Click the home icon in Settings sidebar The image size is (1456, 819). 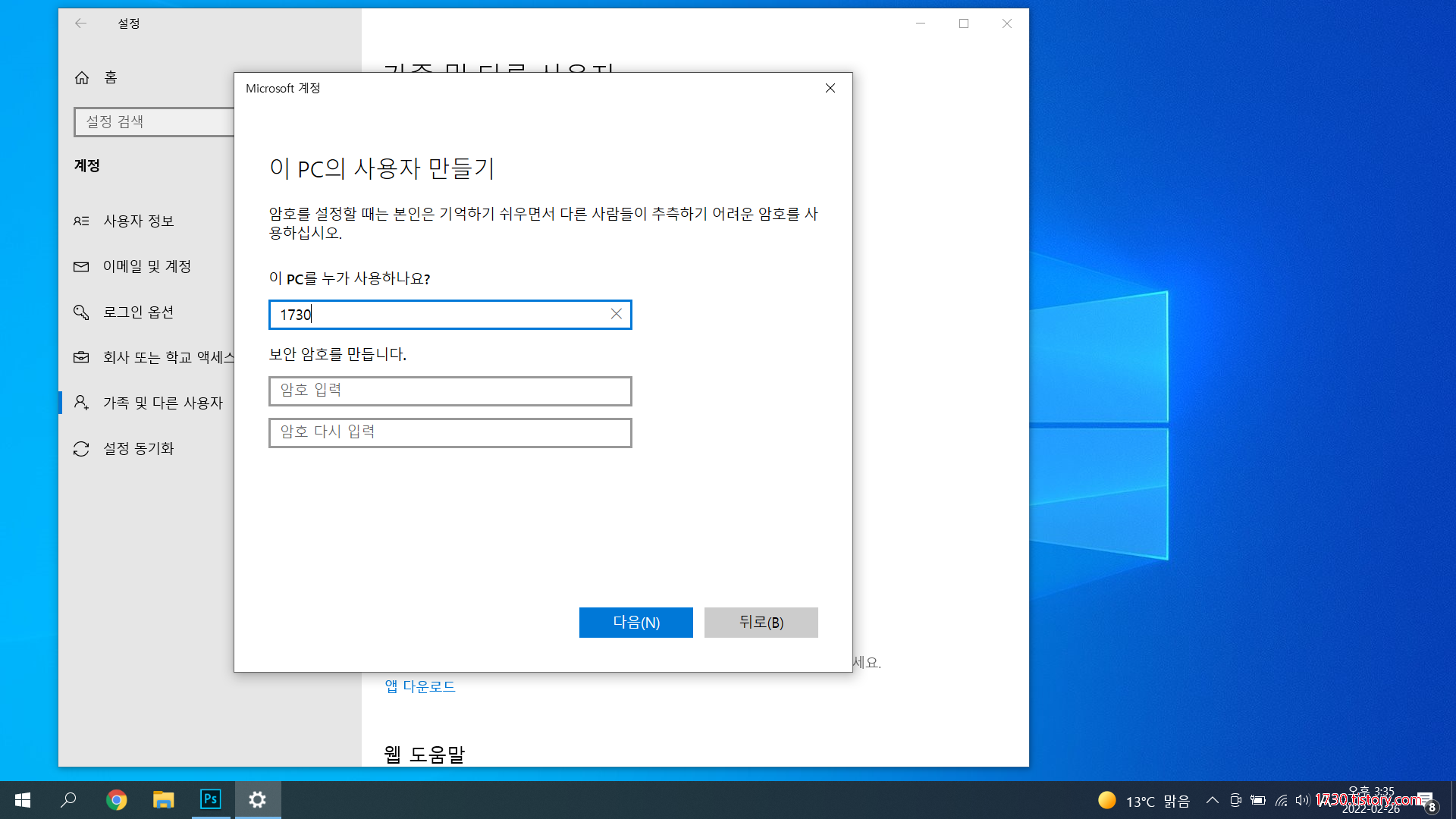coord(82,77)
